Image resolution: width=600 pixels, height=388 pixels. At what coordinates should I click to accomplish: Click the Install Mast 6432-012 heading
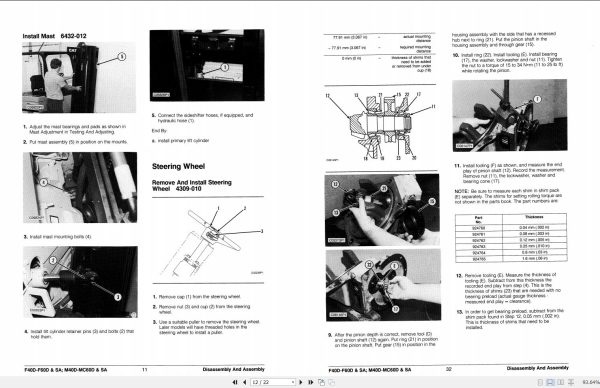(54, 36)
